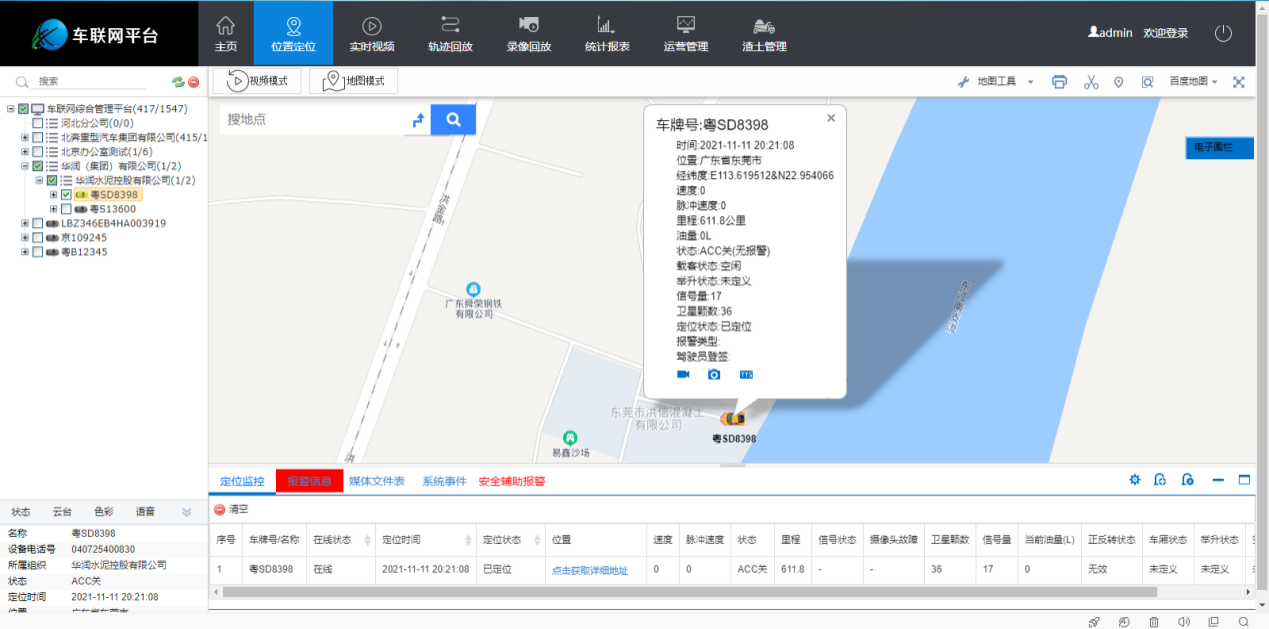Click the blue map search magnifier button
This screenshot has height=629, width=1269.
453,120
